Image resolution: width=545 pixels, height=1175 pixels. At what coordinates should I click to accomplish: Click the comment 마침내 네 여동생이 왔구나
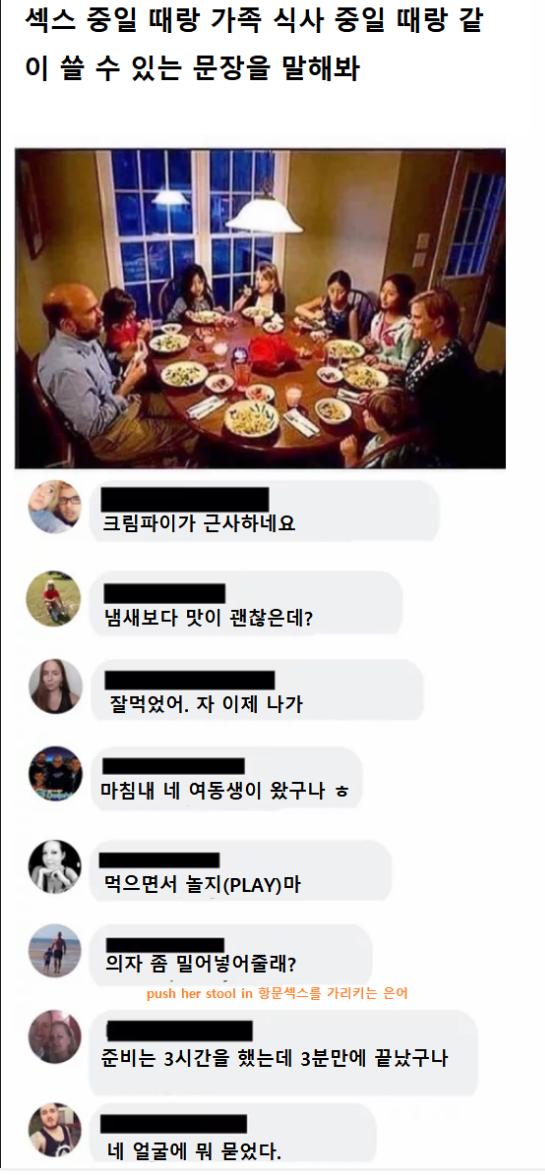click(226, 791)
